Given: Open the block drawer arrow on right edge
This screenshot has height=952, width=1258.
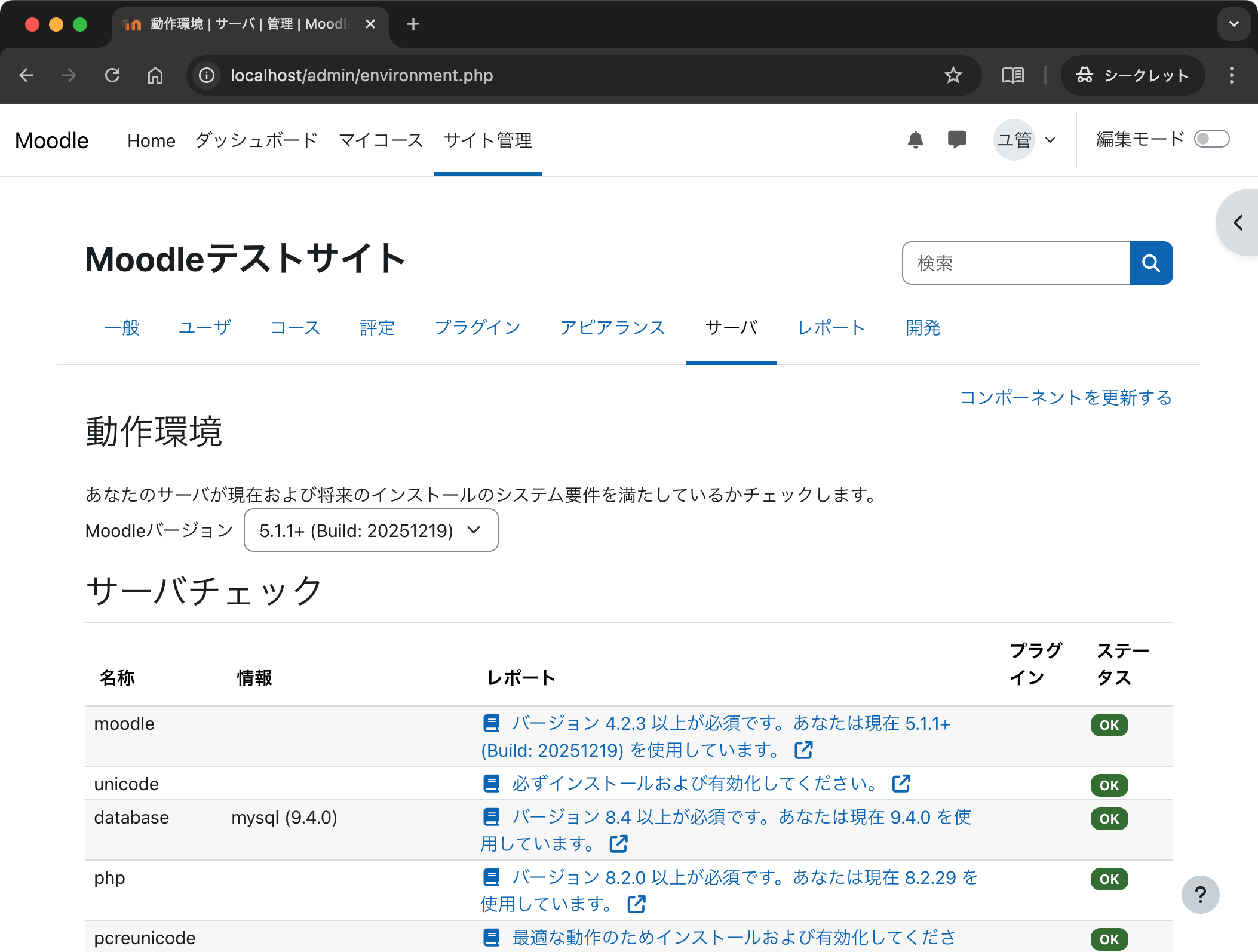Looking at the screenshot, I should coord(1239,223).
